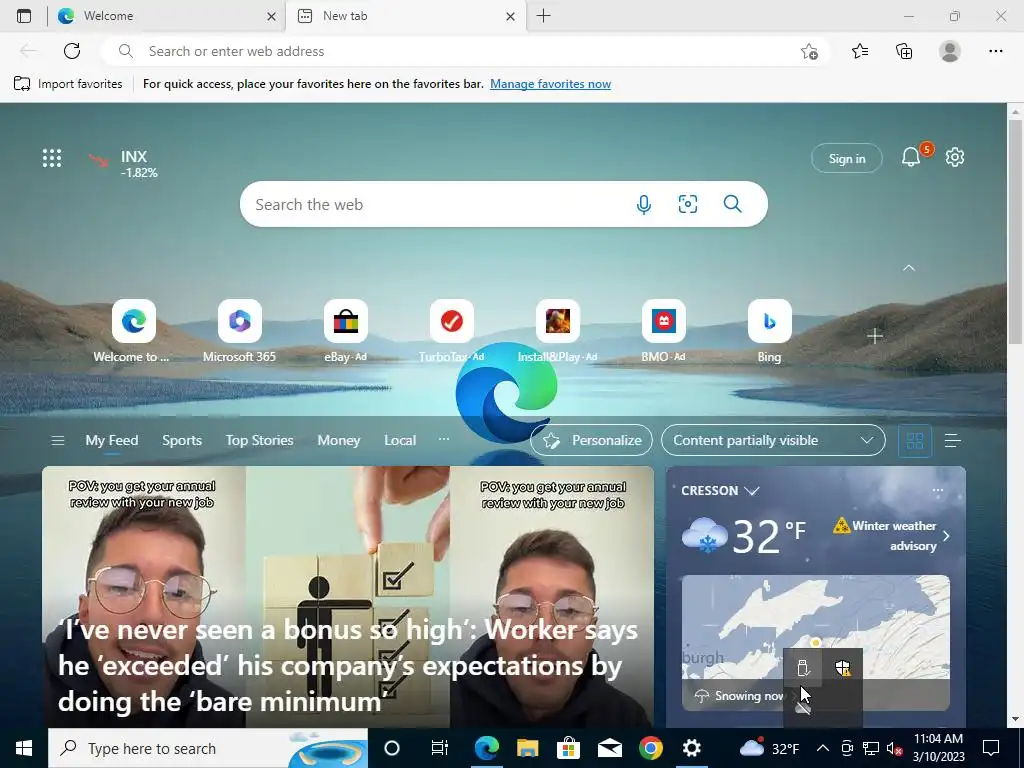1024x768 pixels.
Task: Add a new quick link plus icon
Action: [x=875, y=336]
